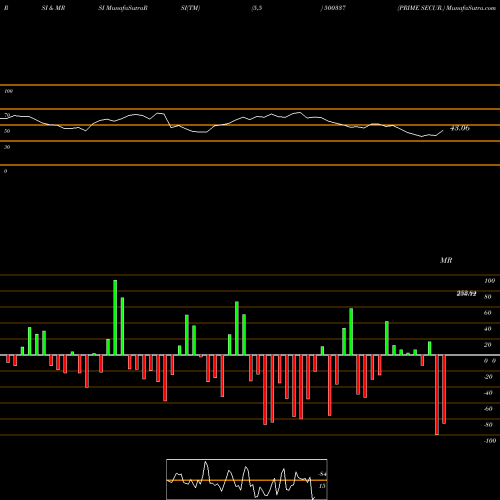Viewport: 500px width, 500px height.
Task: Click the 'SI(TM)' header text
Action: click(190, 8)
